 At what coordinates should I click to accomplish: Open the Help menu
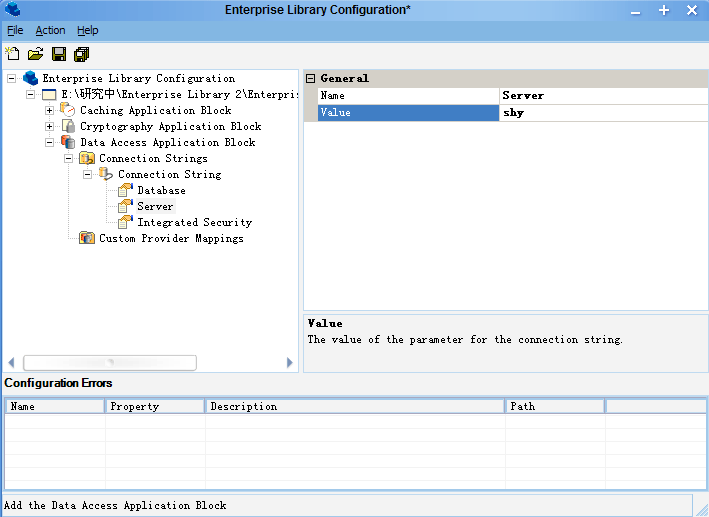pos(87,30)
